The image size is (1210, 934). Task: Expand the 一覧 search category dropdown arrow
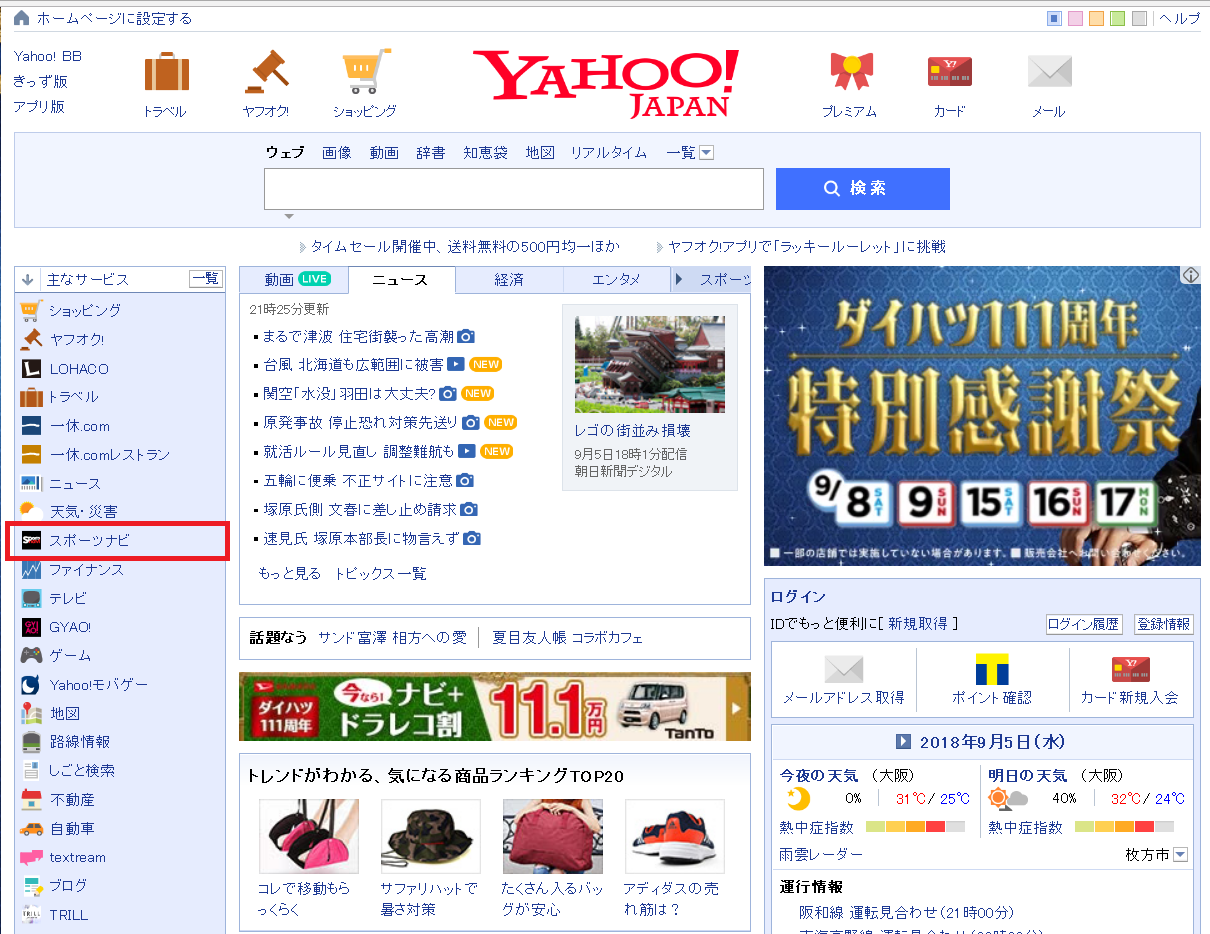[x=706, y=153]
